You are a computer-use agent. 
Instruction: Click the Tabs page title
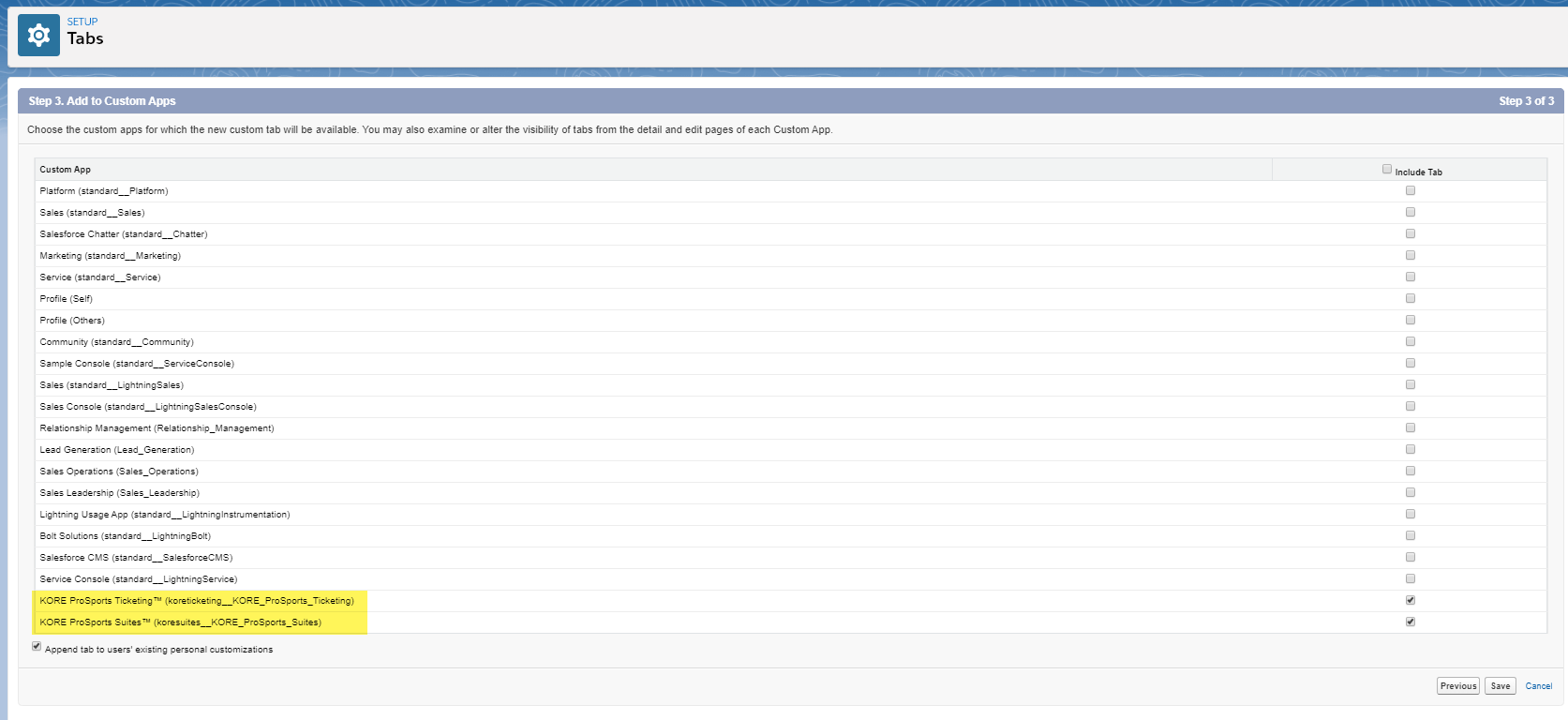(x=85, y=38)
